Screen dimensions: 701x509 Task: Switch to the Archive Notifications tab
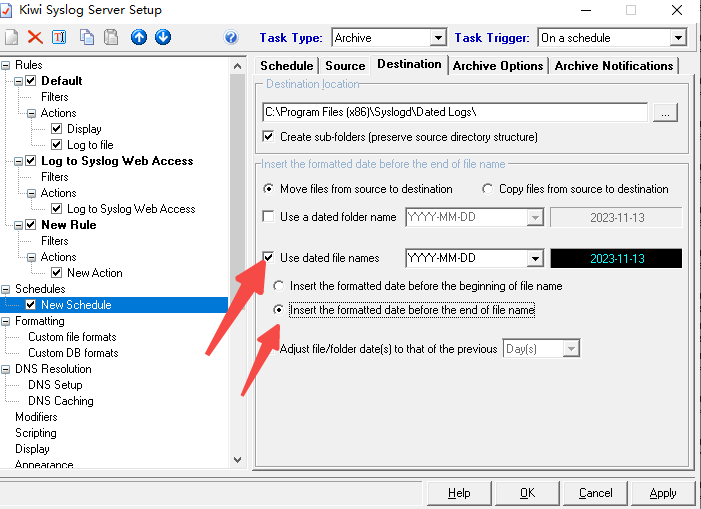coord(614,66)
